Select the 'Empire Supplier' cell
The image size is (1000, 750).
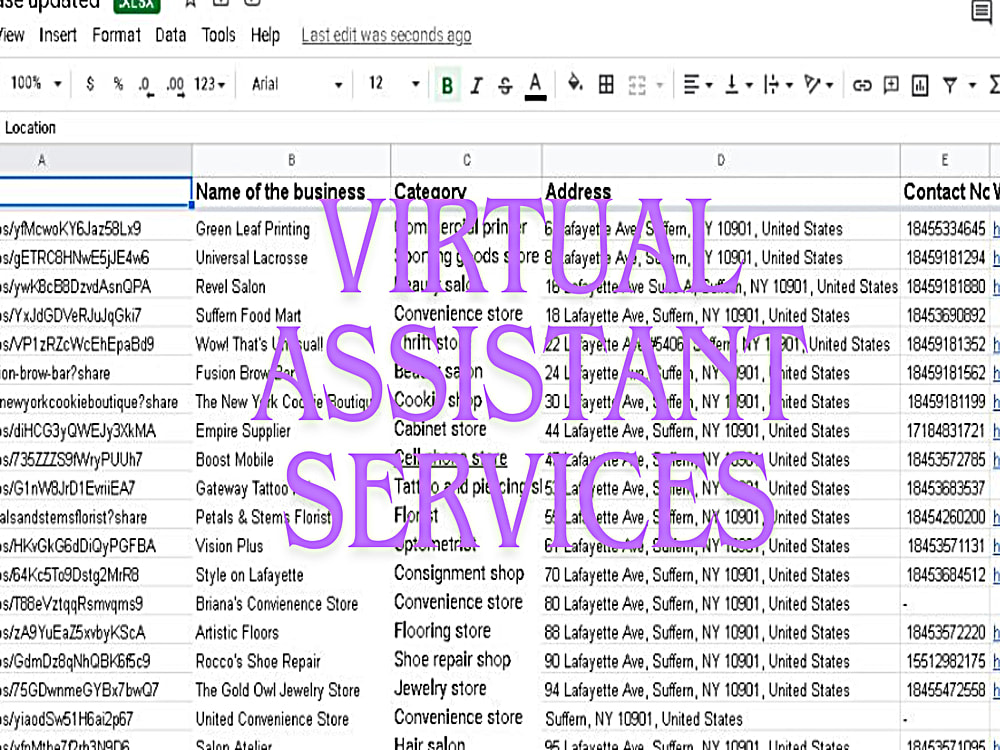(x=291, y=430)
